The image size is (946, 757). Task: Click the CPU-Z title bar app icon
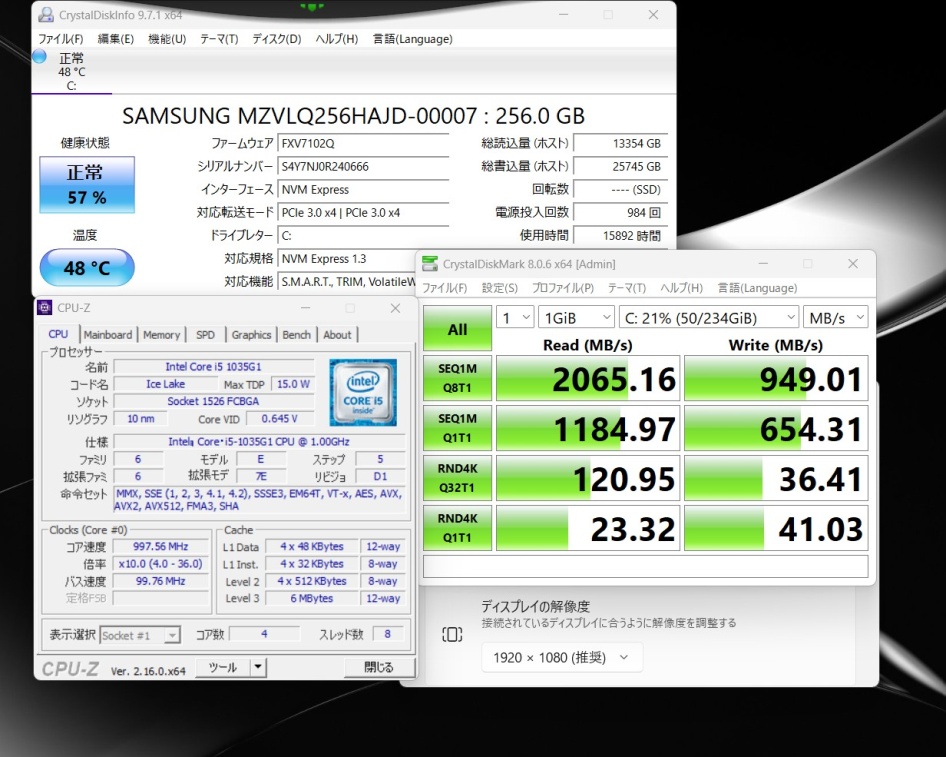click(45, 308)
